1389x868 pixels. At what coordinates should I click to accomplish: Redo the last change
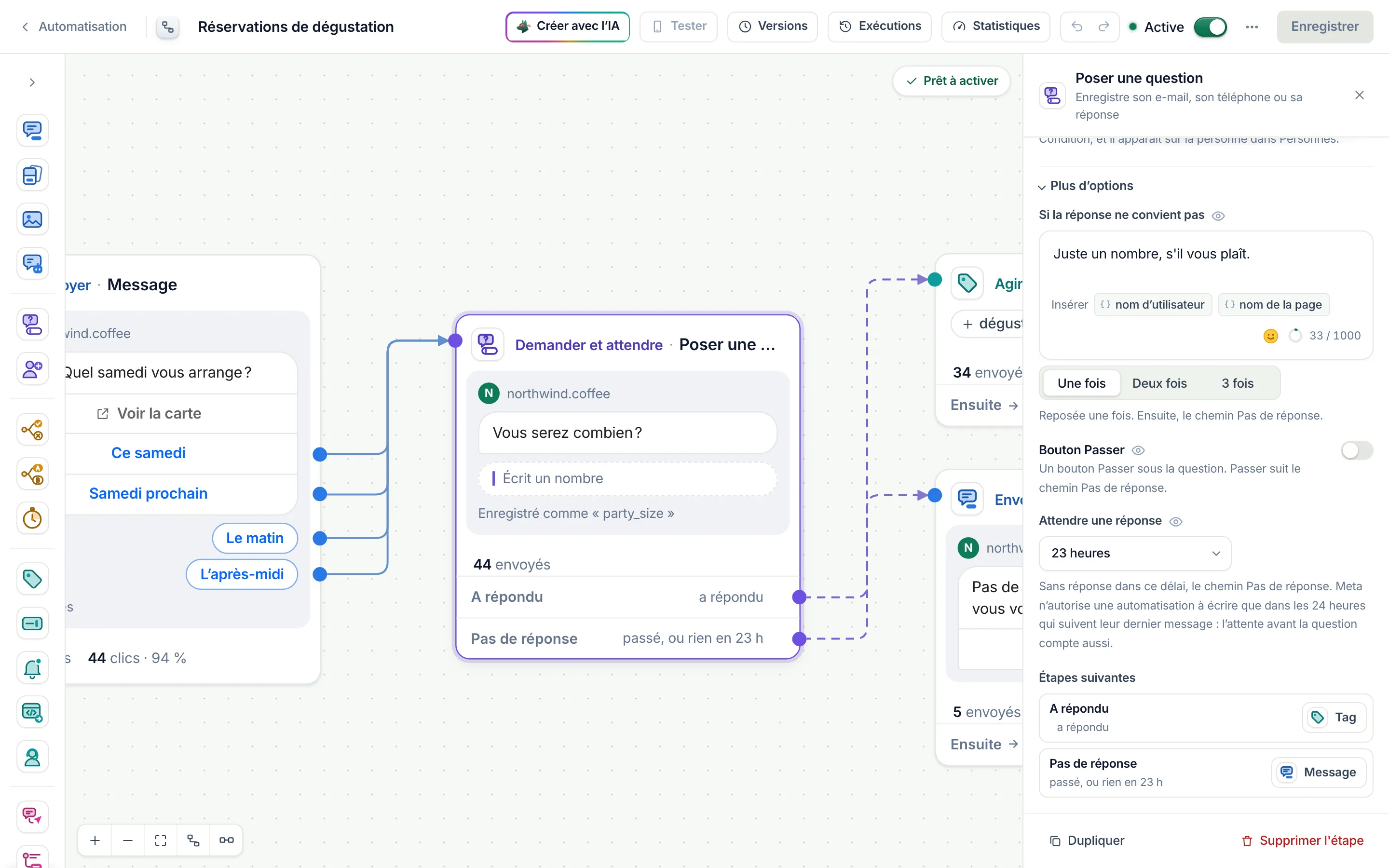pyautogui.click(x=1104, y=27)
